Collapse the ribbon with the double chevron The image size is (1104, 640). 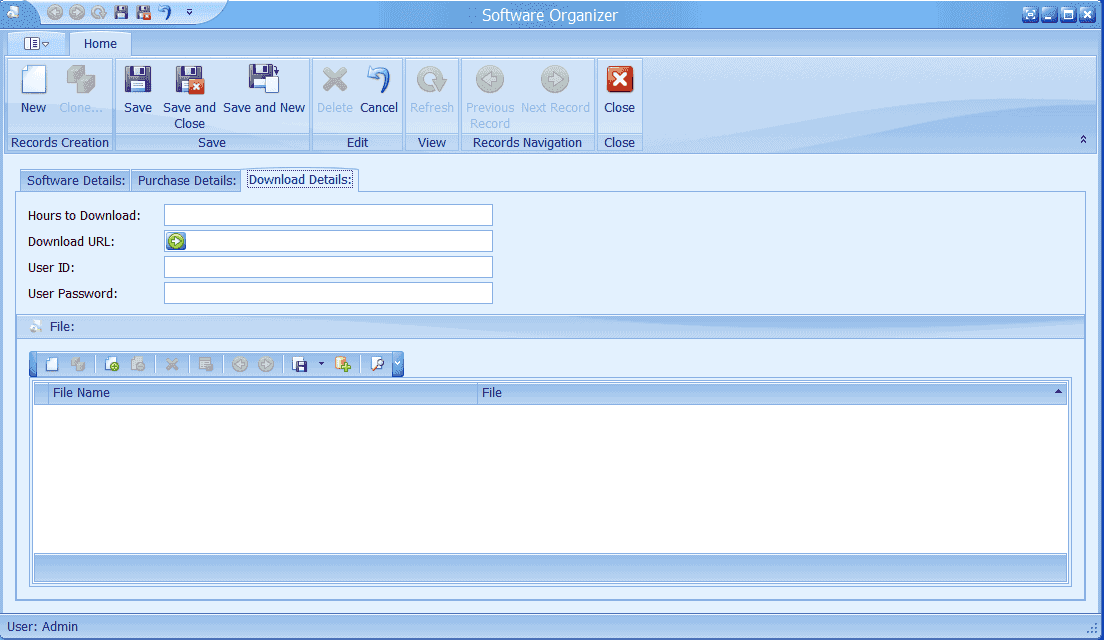point(1083,140)
